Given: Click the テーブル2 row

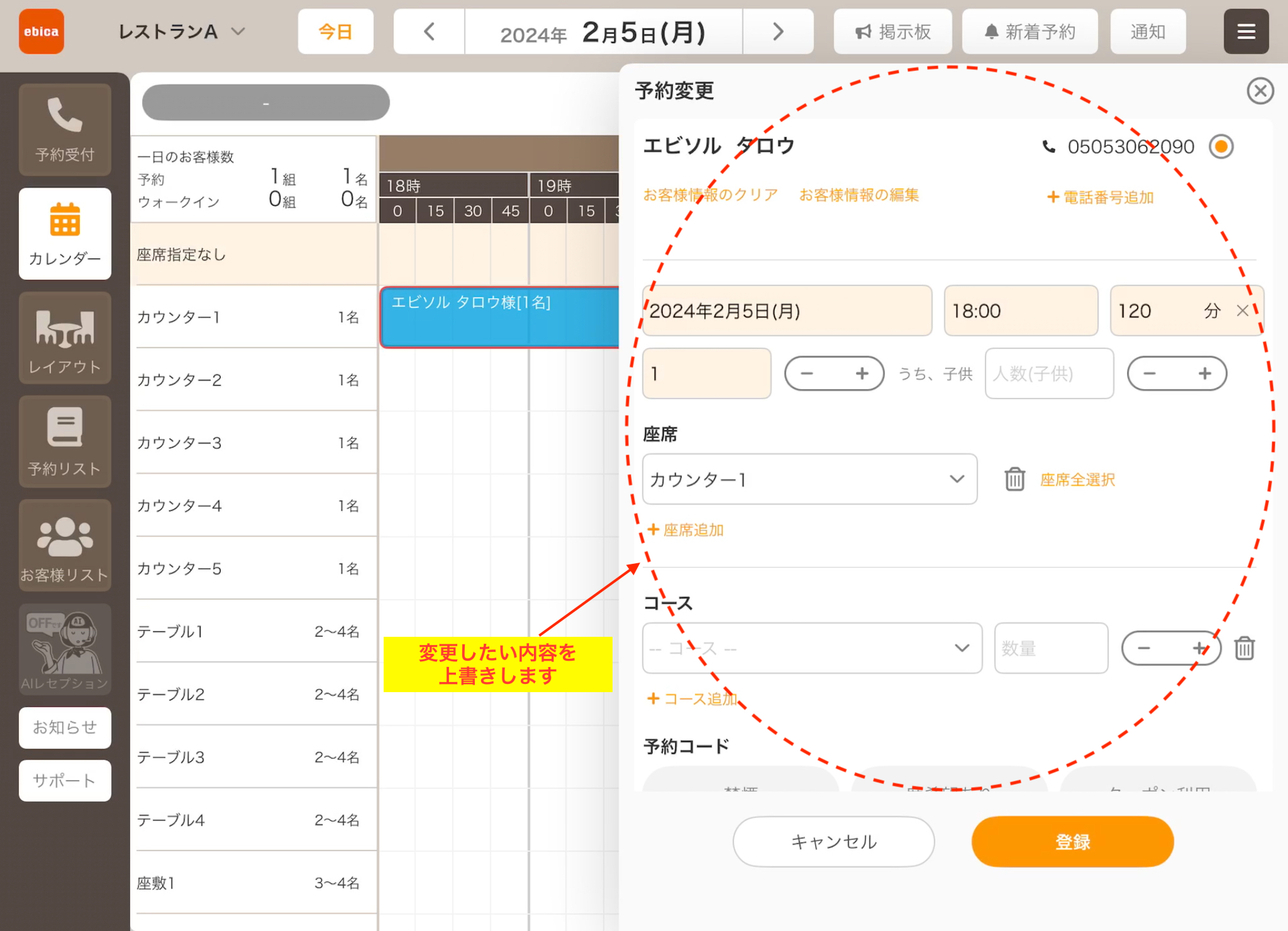Looking at the screenshot, I should (255, 694).
